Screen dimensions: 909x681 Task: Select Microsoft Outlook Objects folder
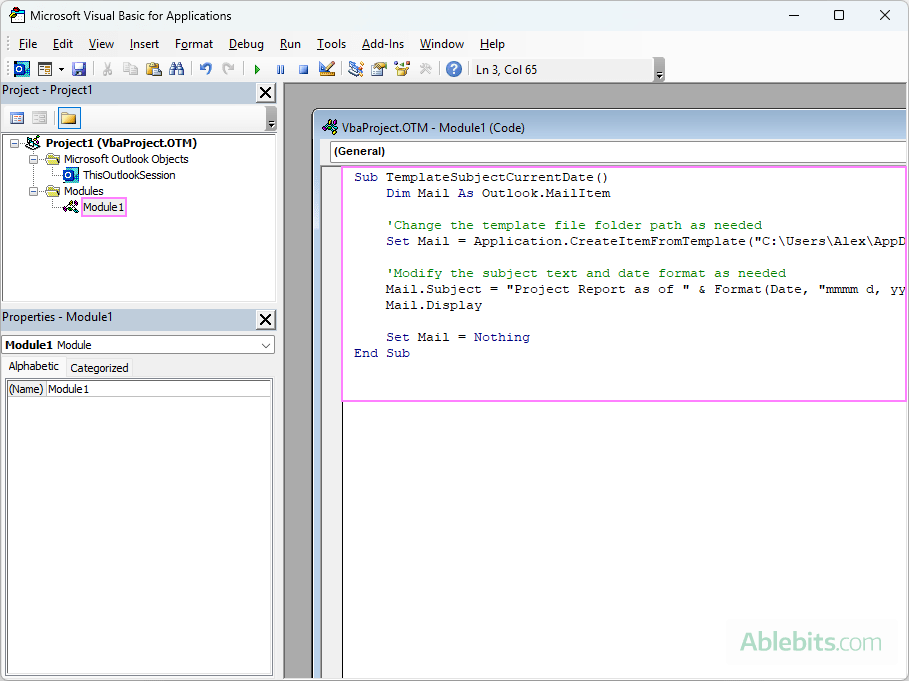(126, 159)
